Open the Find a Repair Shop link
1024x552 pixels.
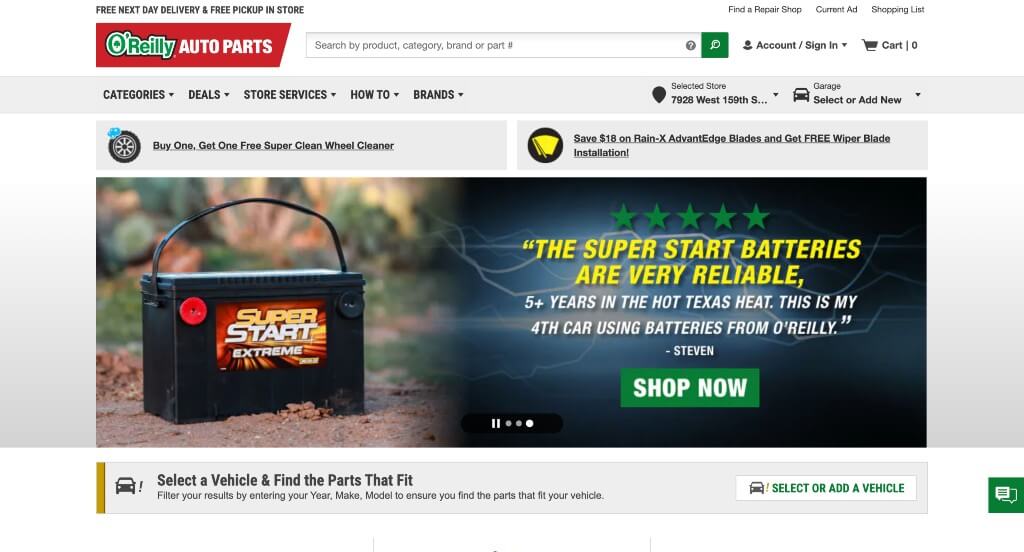(x=765, y=9)
